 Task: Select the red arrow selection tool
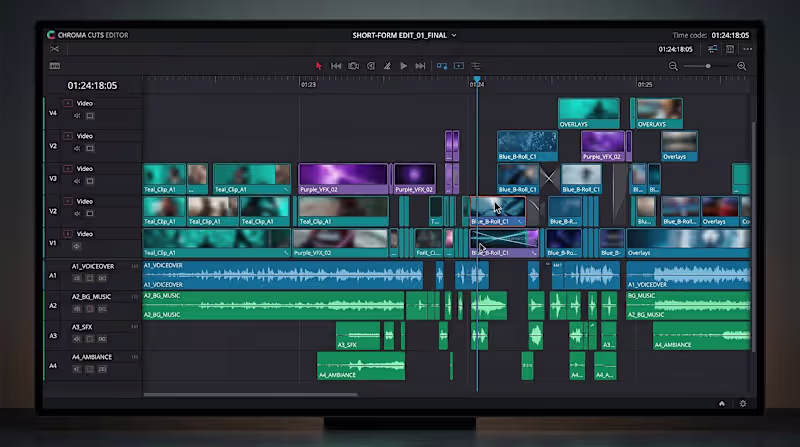point(318,66)
